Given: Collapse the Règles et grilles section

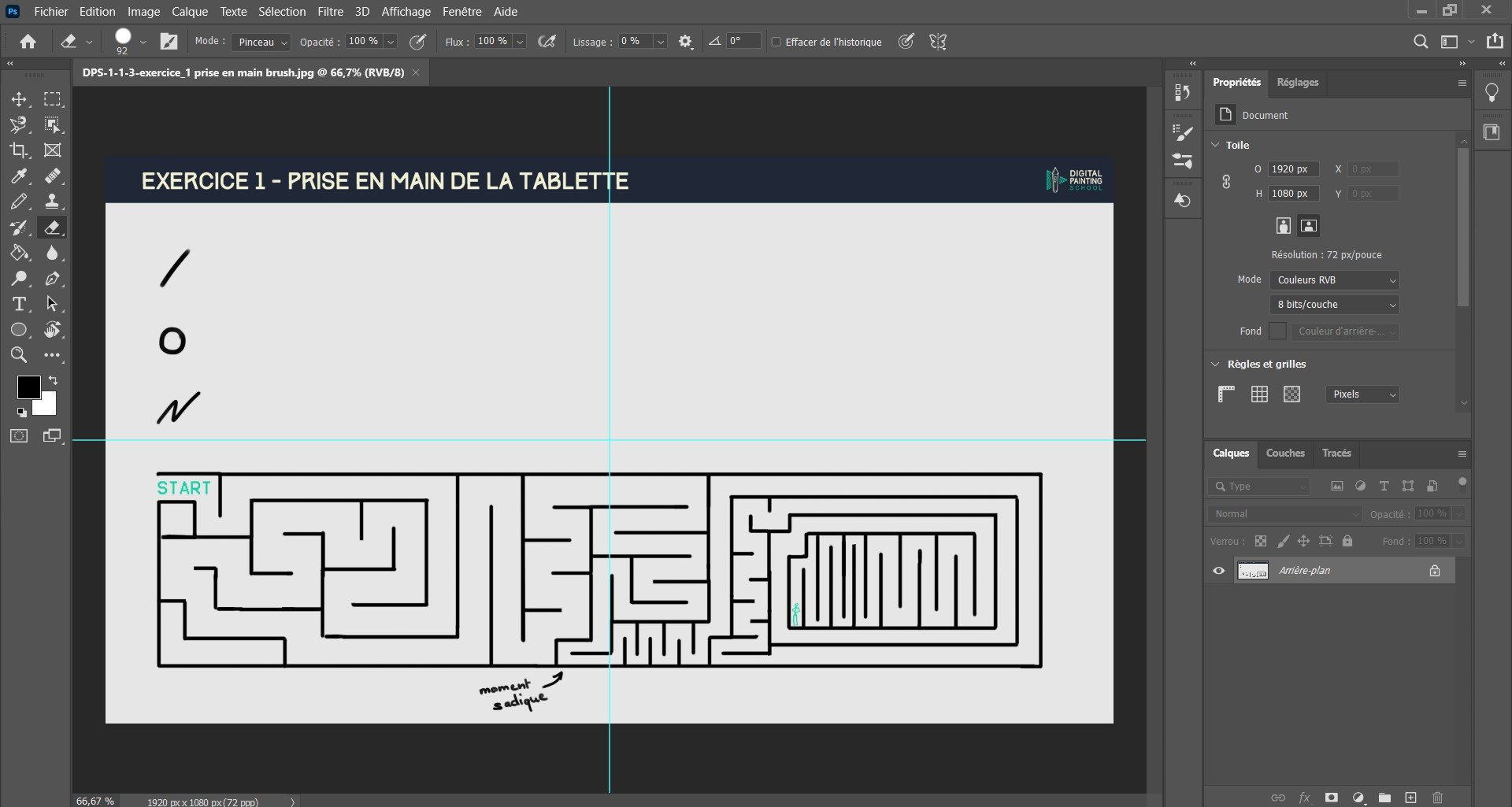Looking at the screenshot, I should pos(1215,364).
